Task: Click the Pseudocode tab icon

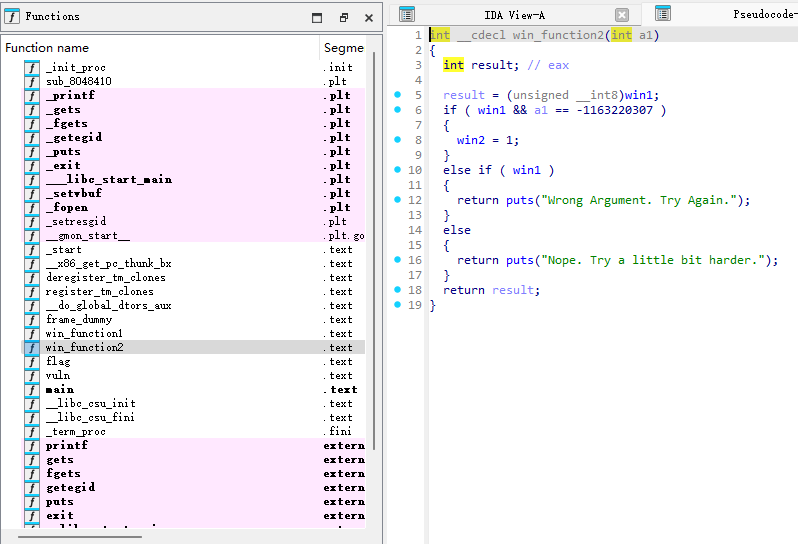Action: click(662, 14)
